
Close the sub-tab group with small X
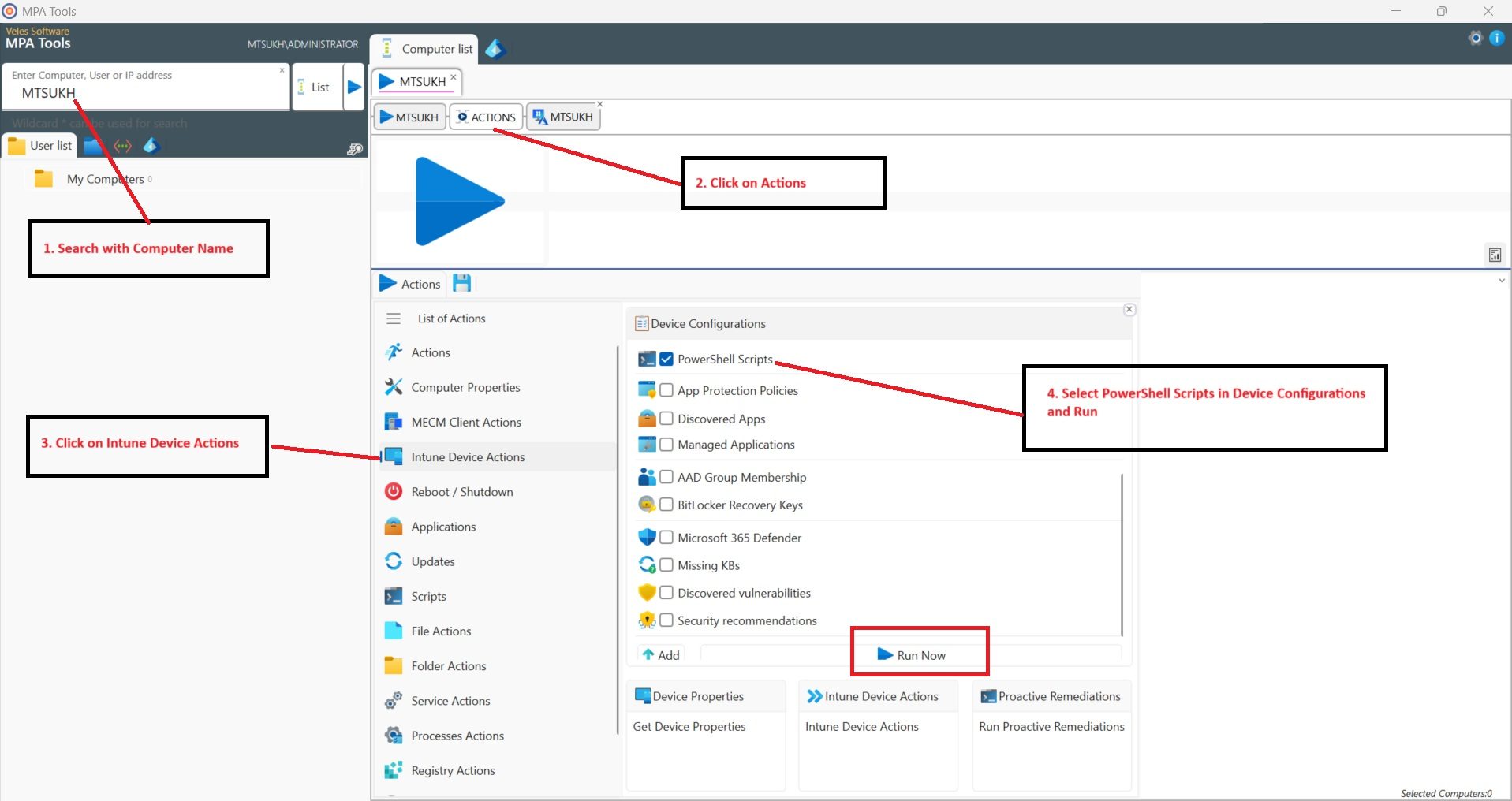600,104
